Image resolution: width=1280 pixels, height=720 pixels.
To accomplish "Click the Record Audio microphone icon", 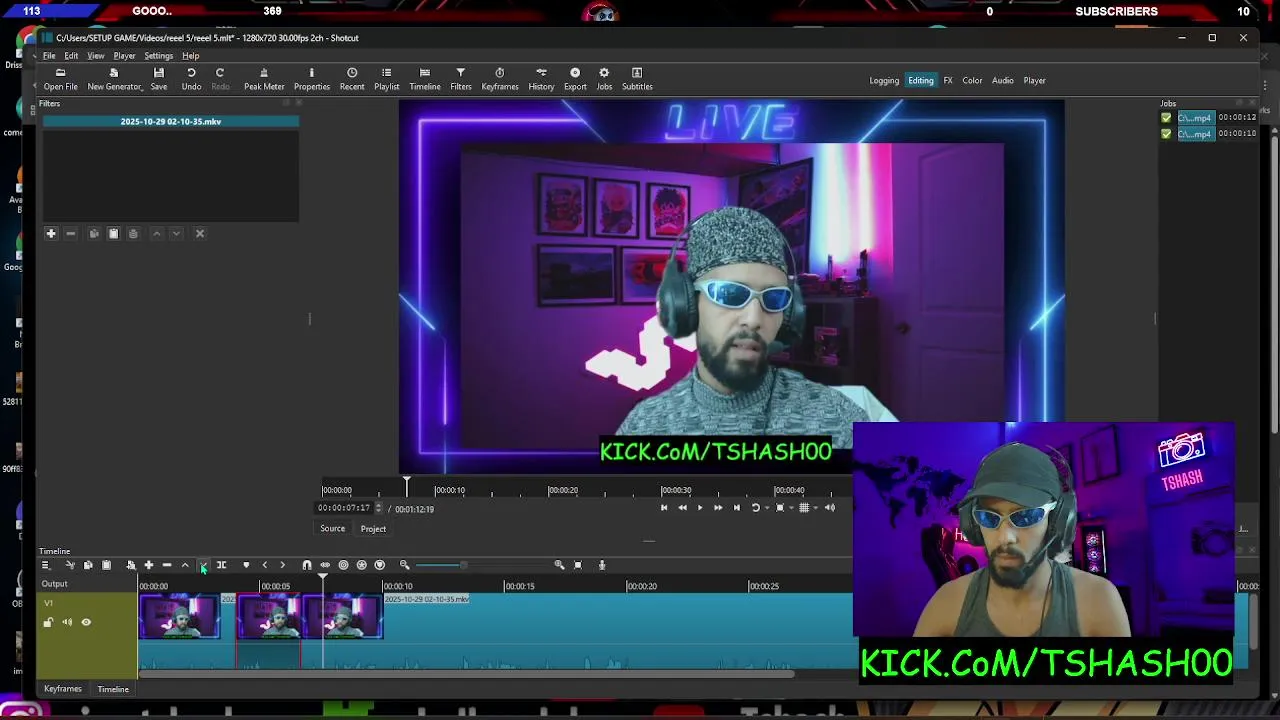I will pyautogui.click(x=601, y=565).
